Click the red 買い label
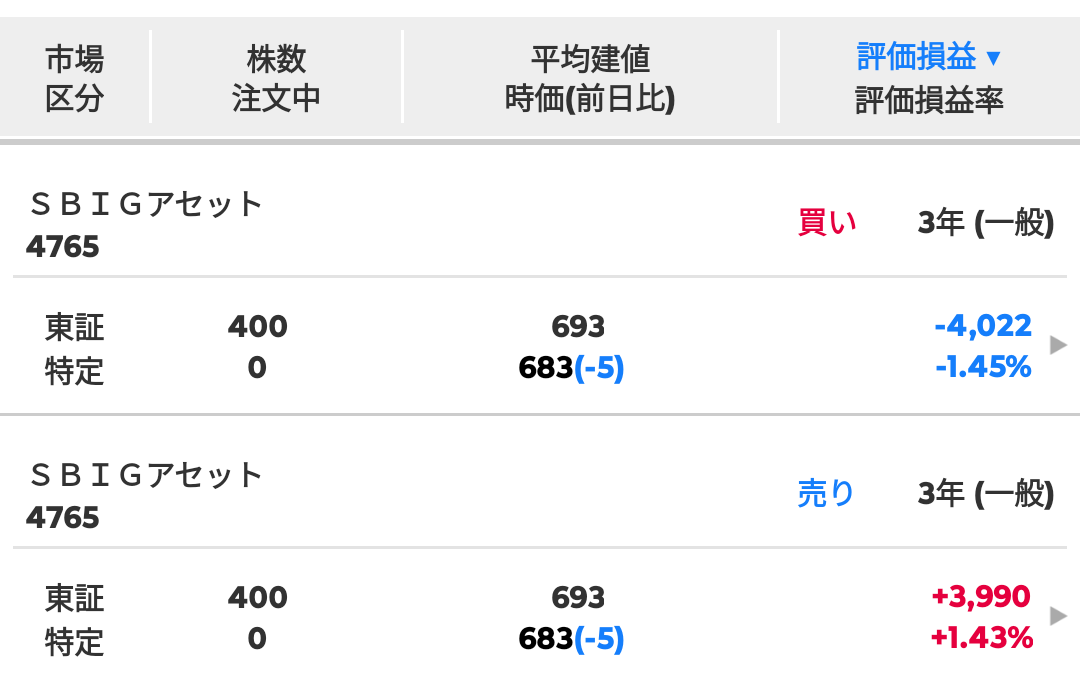The width and height of the screenshot is (1080, 693). [x=827, y=223]
